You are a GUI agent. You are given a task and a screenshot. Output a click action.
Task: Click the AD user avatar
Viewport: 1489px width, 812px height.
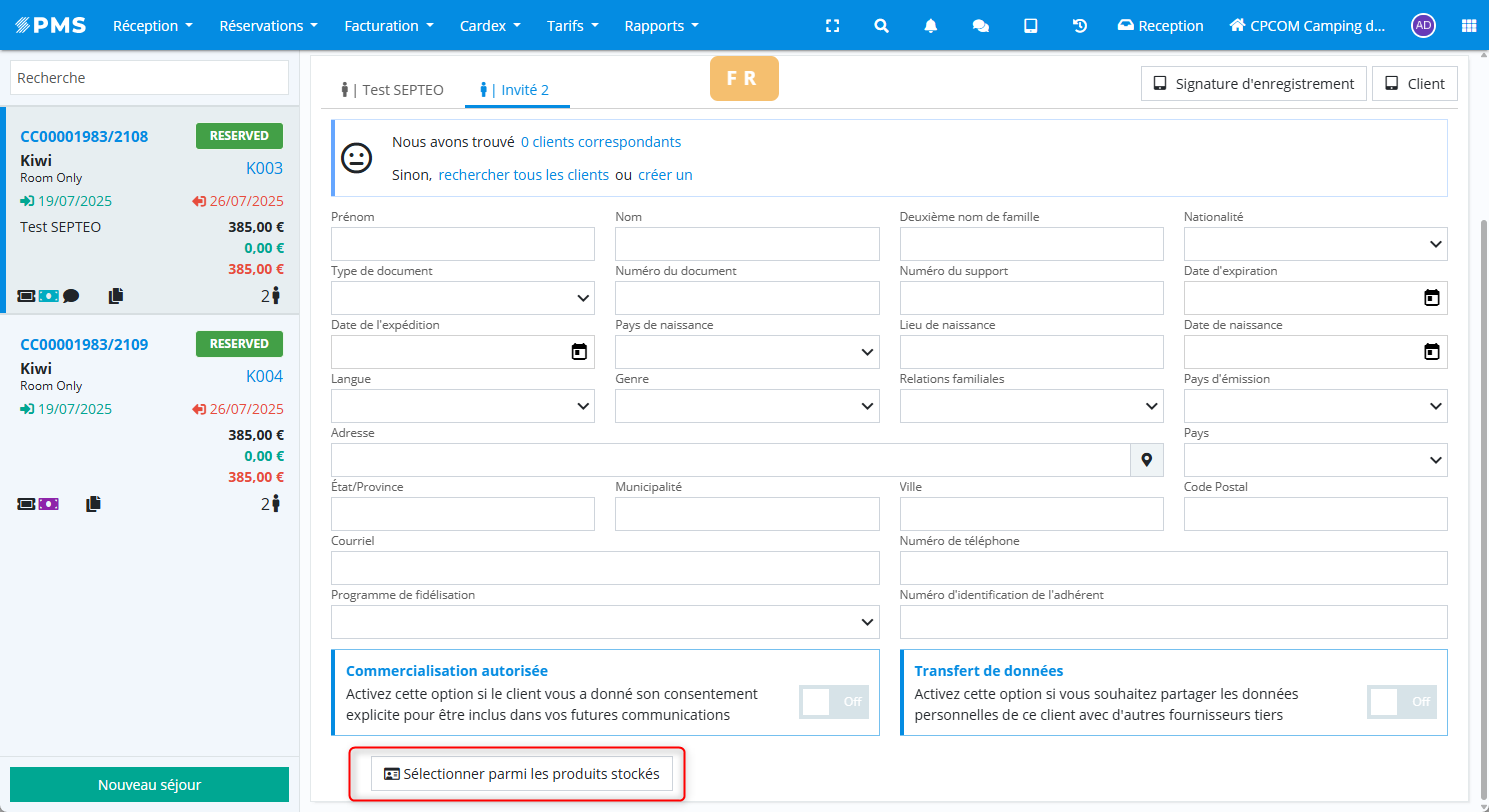[1423, 26]
